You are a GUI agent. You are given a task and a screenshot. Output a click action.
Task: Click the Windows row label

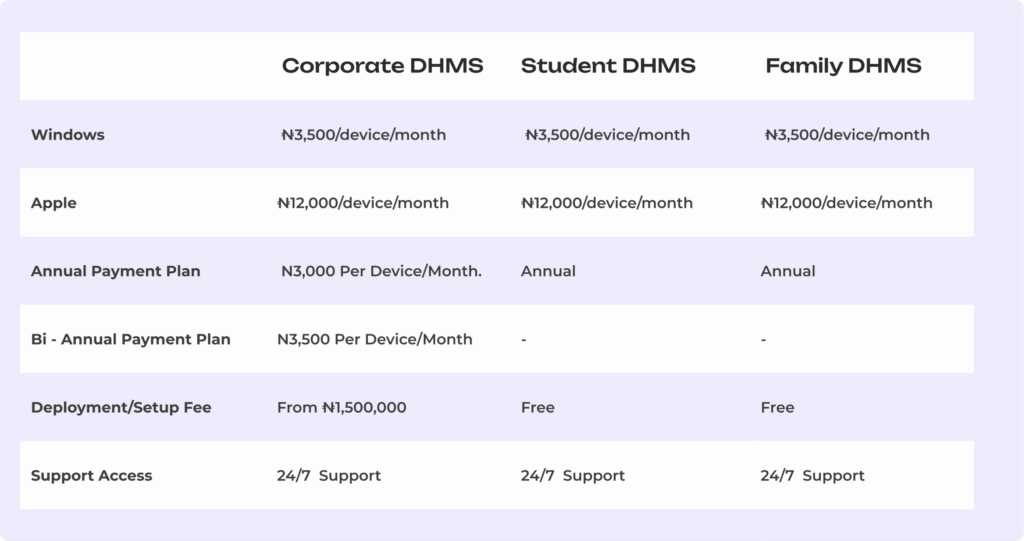67,135
